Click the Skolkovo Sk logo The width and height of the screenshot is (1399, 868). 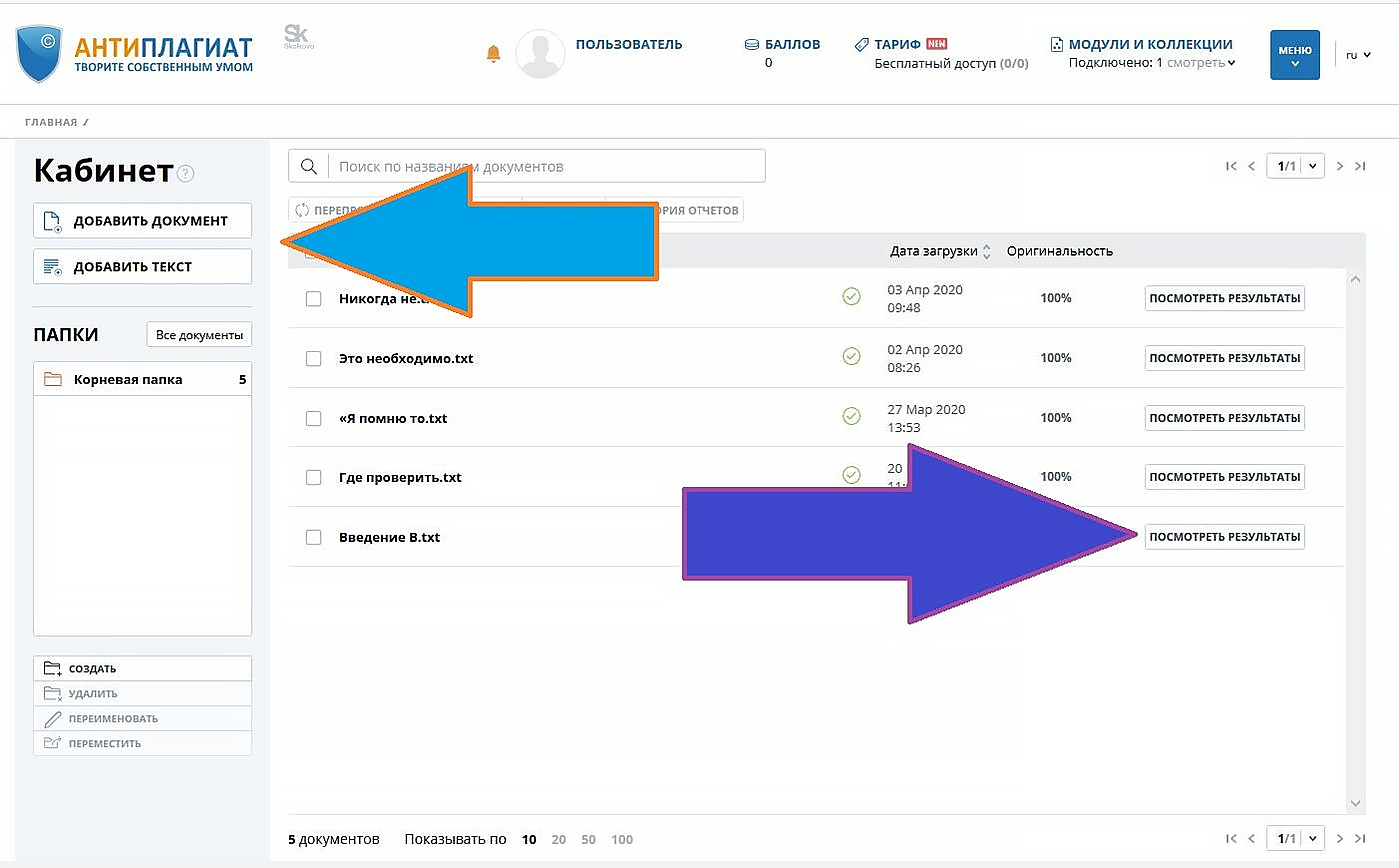[298, 37]
